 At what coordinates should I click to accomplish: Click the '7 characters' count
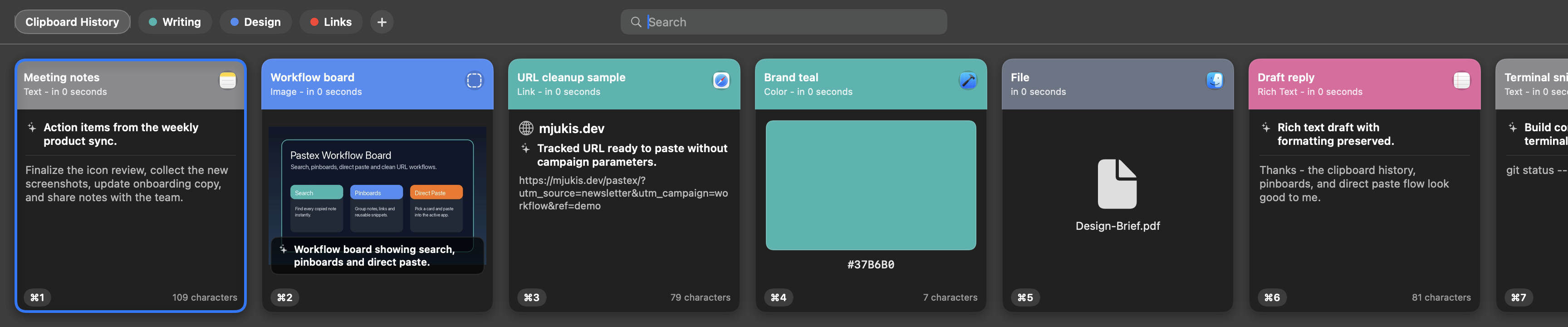pos(950,297)
